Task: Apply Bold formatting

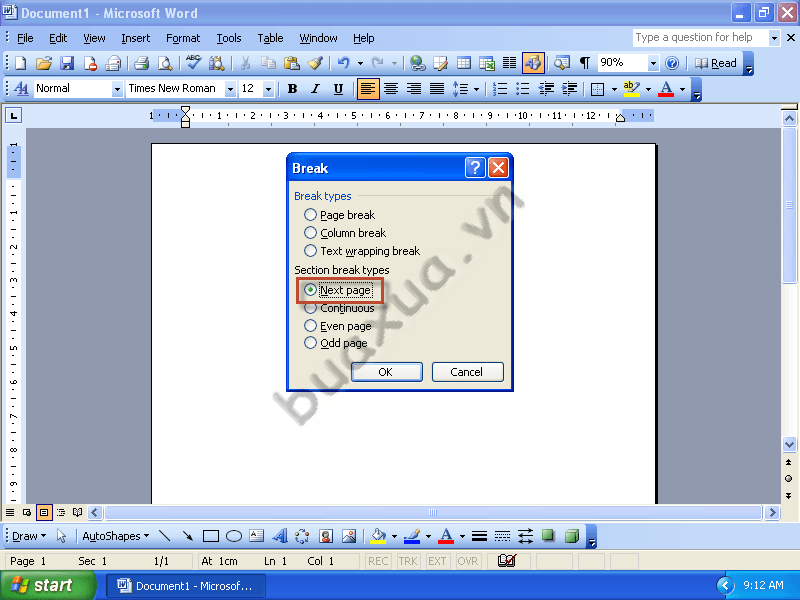Action: [292, 89]
